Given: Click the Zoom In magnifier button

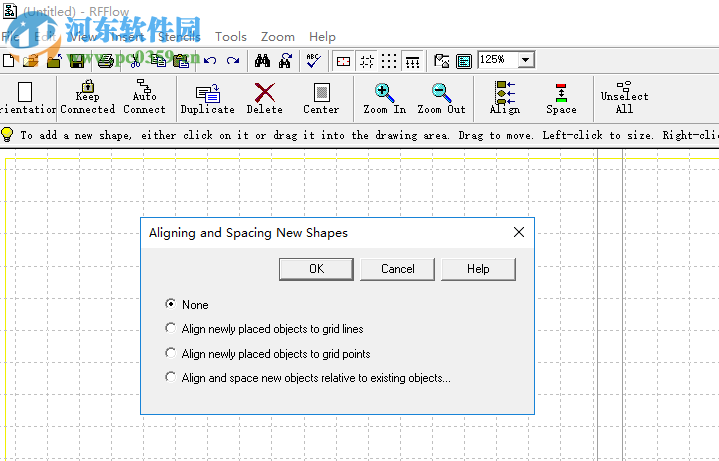Looking at the screenshot, I should pos(384,98).
